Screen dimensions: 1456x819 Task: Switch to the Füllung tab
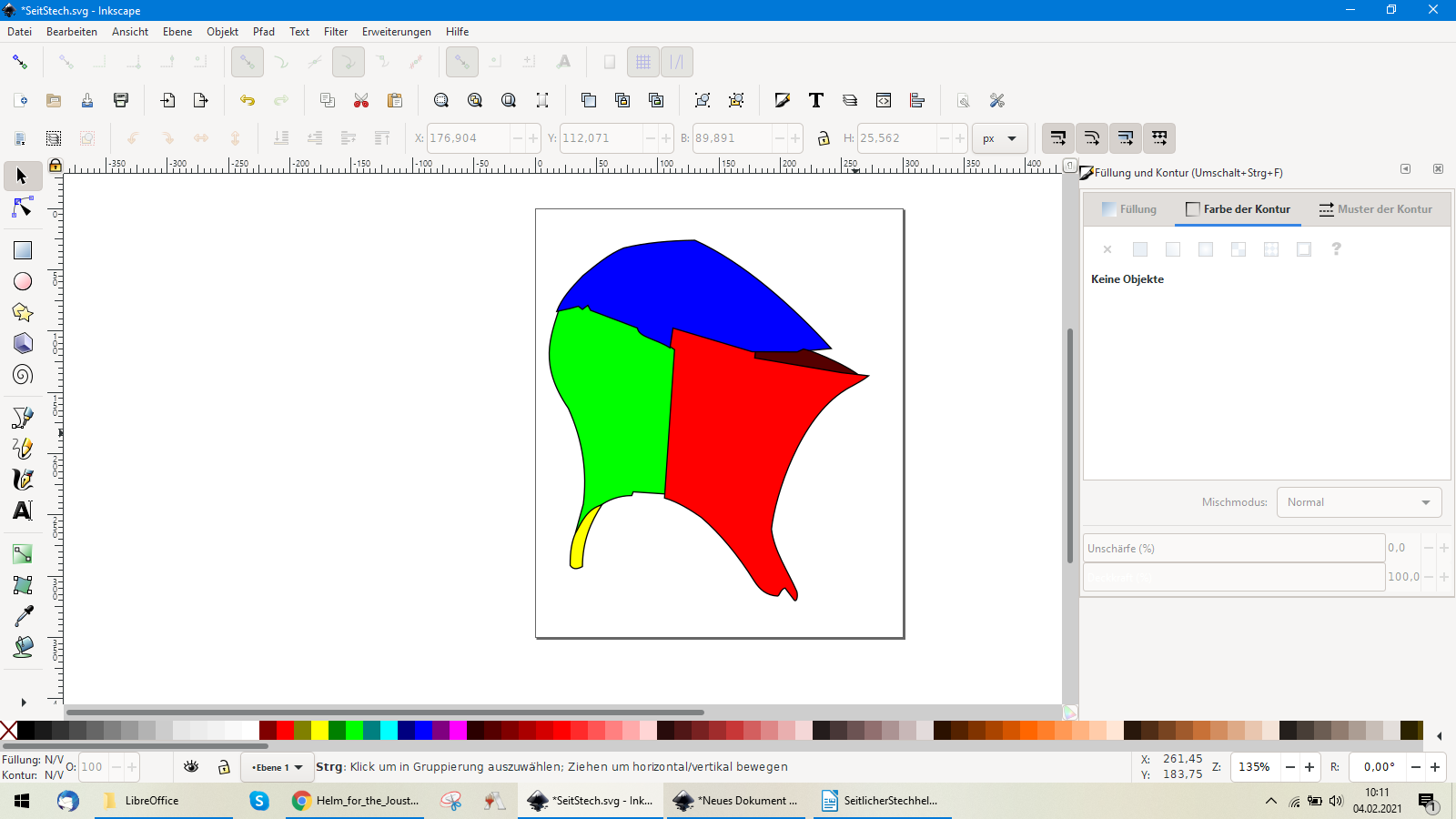coord(1129,209)
